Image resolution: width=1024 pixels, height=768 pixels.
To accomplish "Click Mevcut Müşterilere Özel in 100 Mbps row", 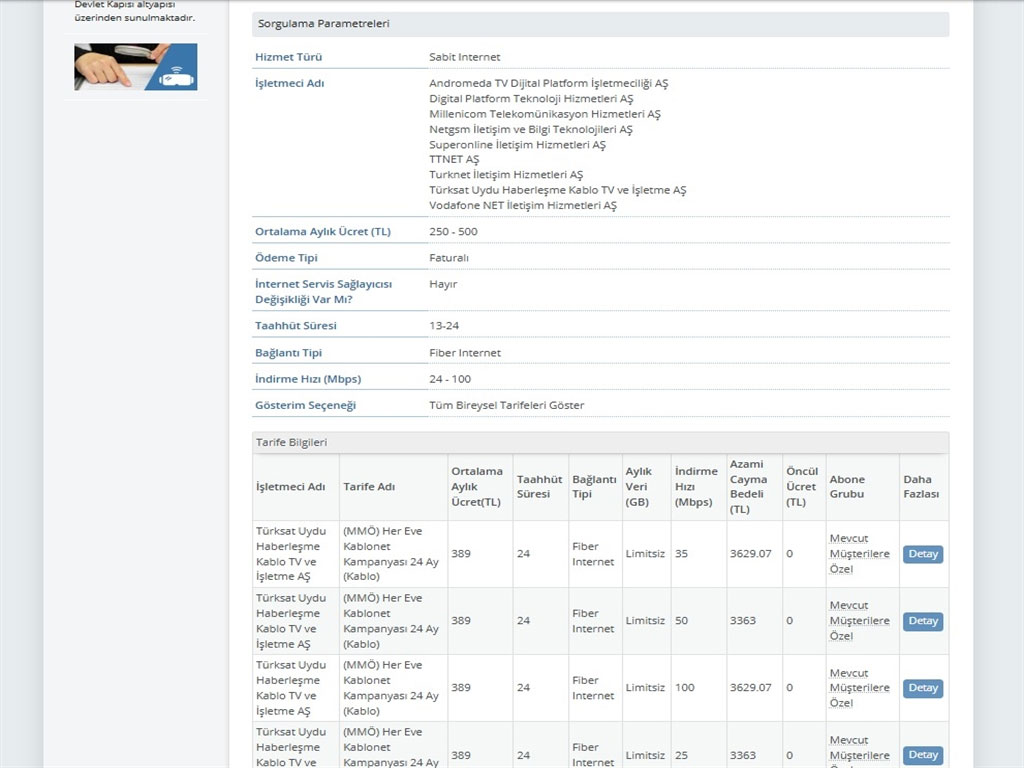I will click(x=859, y=688).
